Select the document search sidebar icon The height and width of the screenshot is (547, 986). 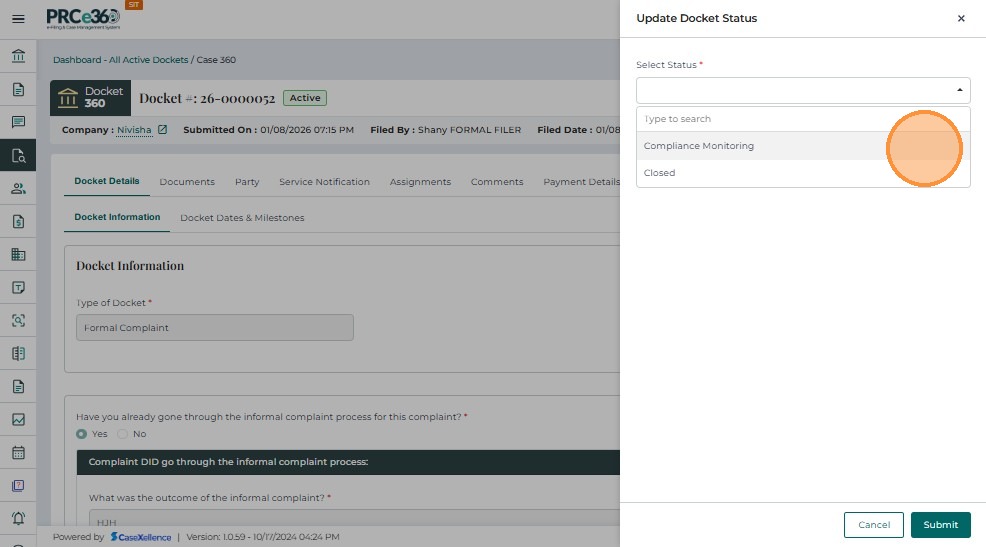coord(18,155)
